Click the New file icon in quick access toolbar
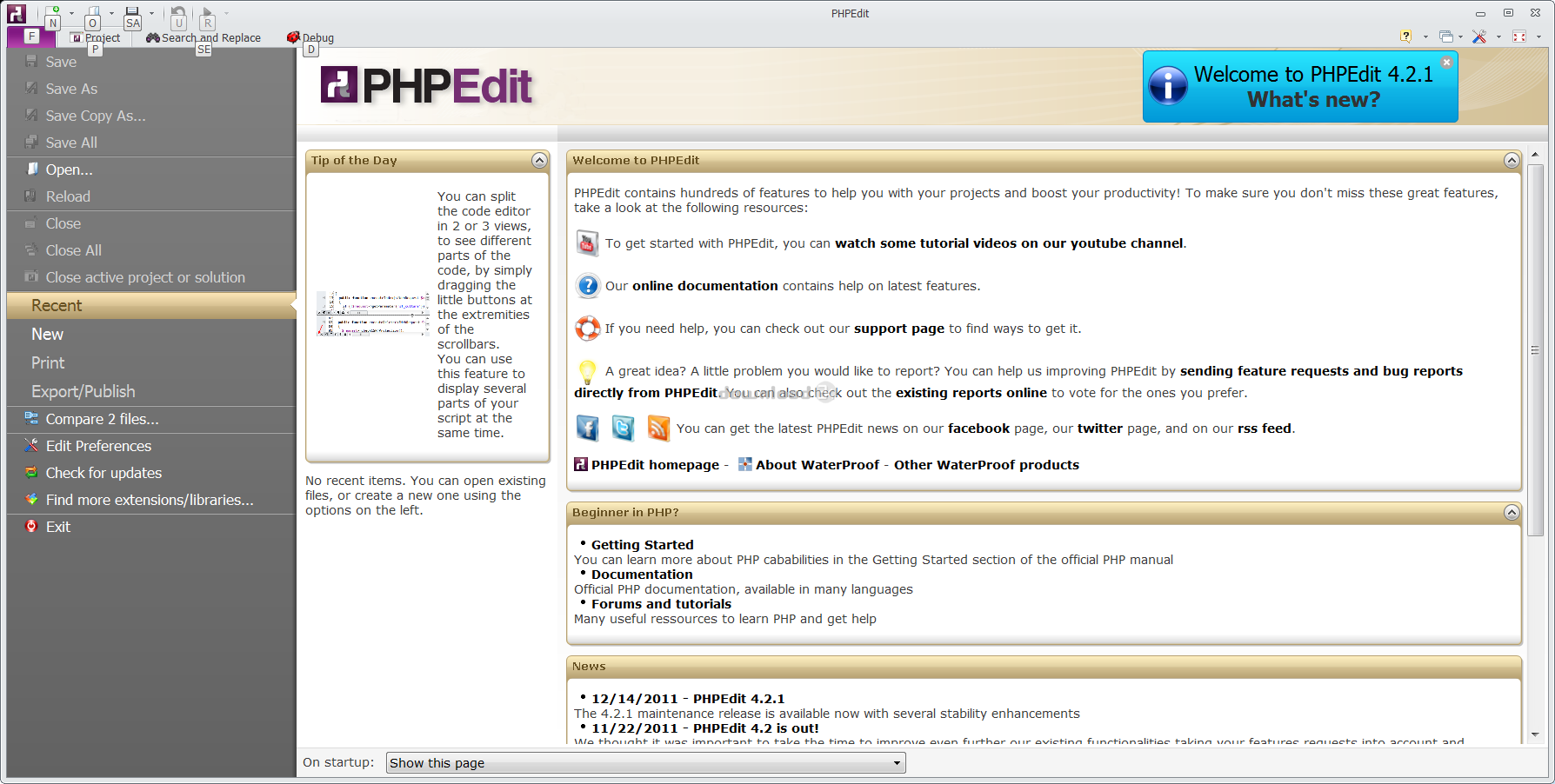The width and height of the screenshot is (1555, 784). [x=52, y=12]
